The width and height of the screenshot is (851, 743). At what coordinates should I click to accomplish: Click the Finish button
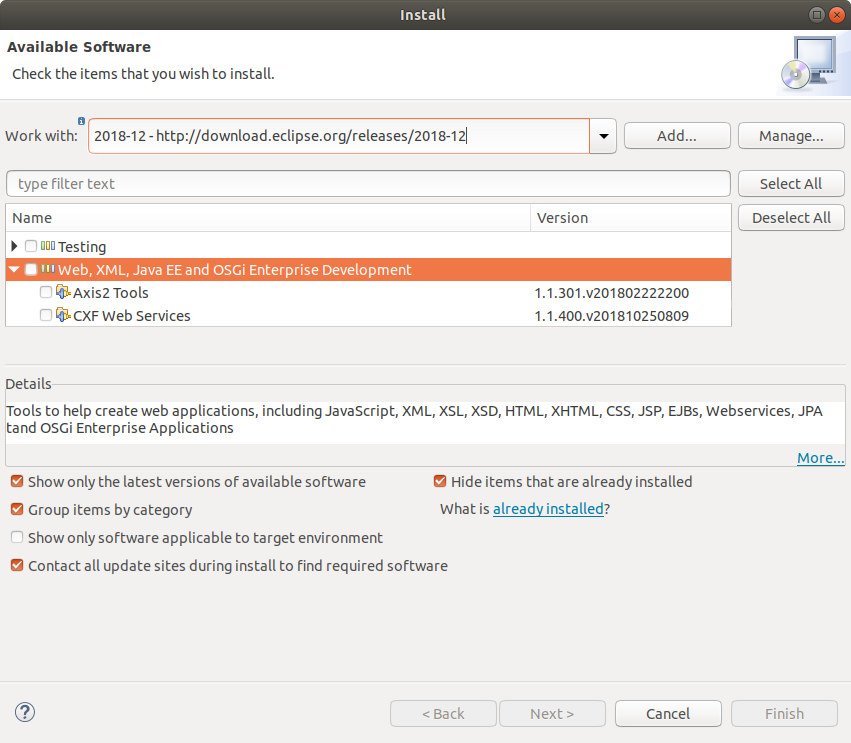pyautogui.click(x=784, y=713)
